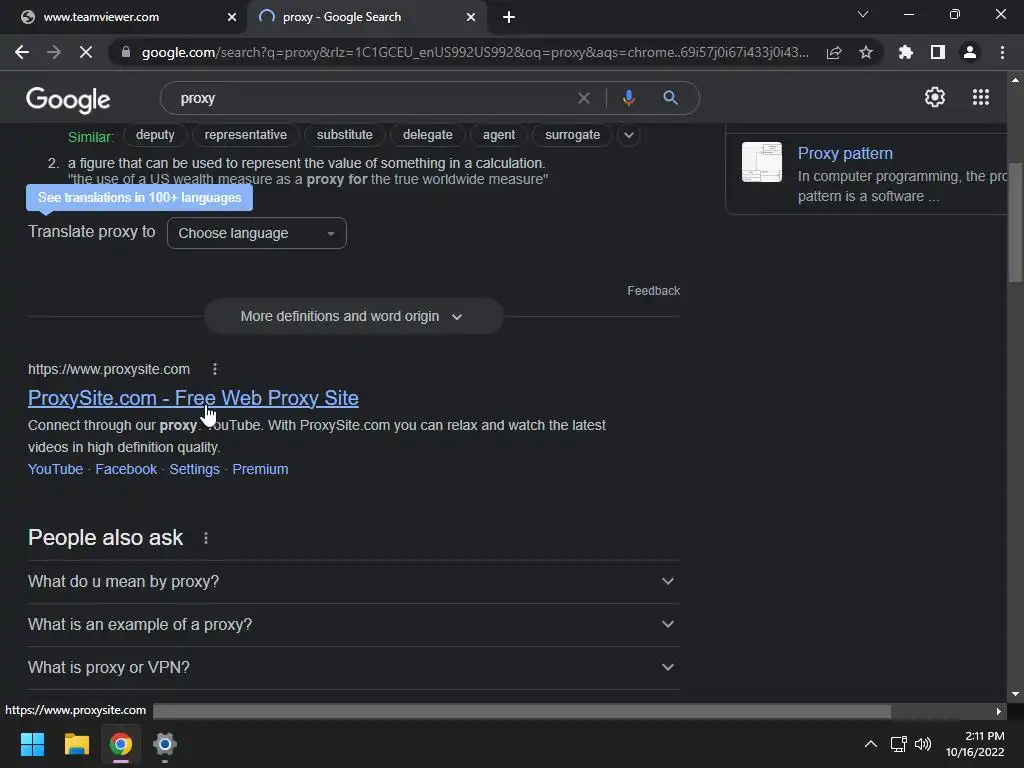The image size is (1024, 768).
Task: Open the tab search dropdown arrow
Action: [x=863, y=14]
